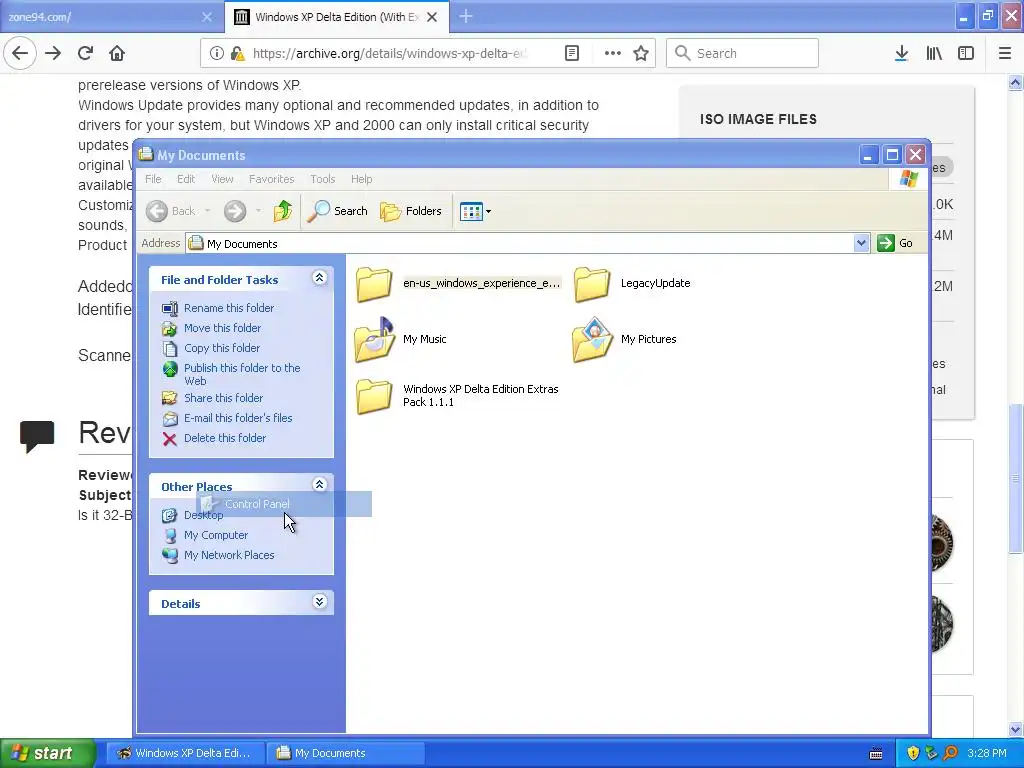This screenshot has height=768, width=1024.
Task: Open the File menu in My Documents
Action: point(153,179)
